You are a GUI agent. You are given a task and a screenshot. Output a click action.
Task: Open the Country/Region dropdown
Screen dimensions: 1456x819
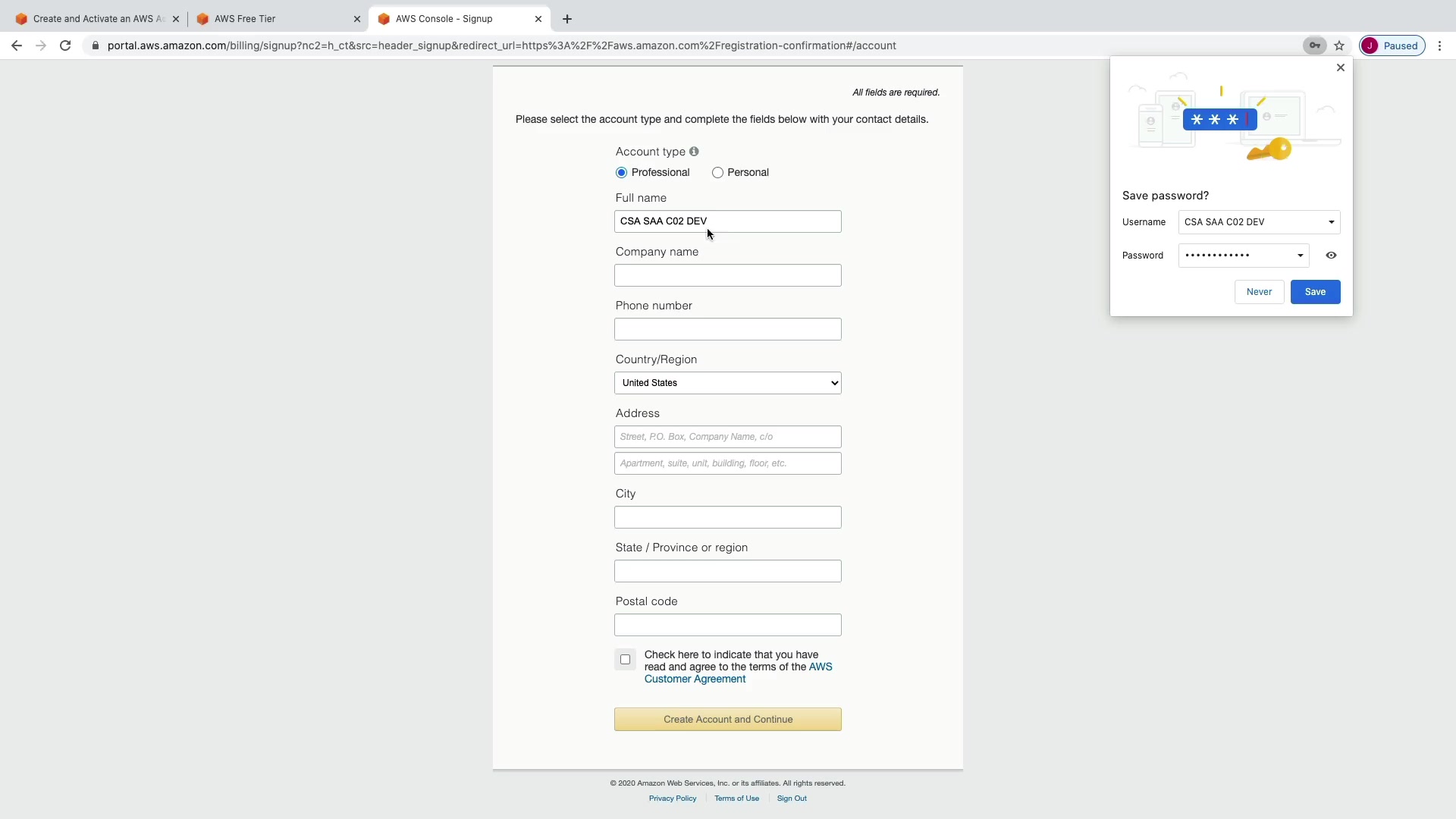(727, 383)
